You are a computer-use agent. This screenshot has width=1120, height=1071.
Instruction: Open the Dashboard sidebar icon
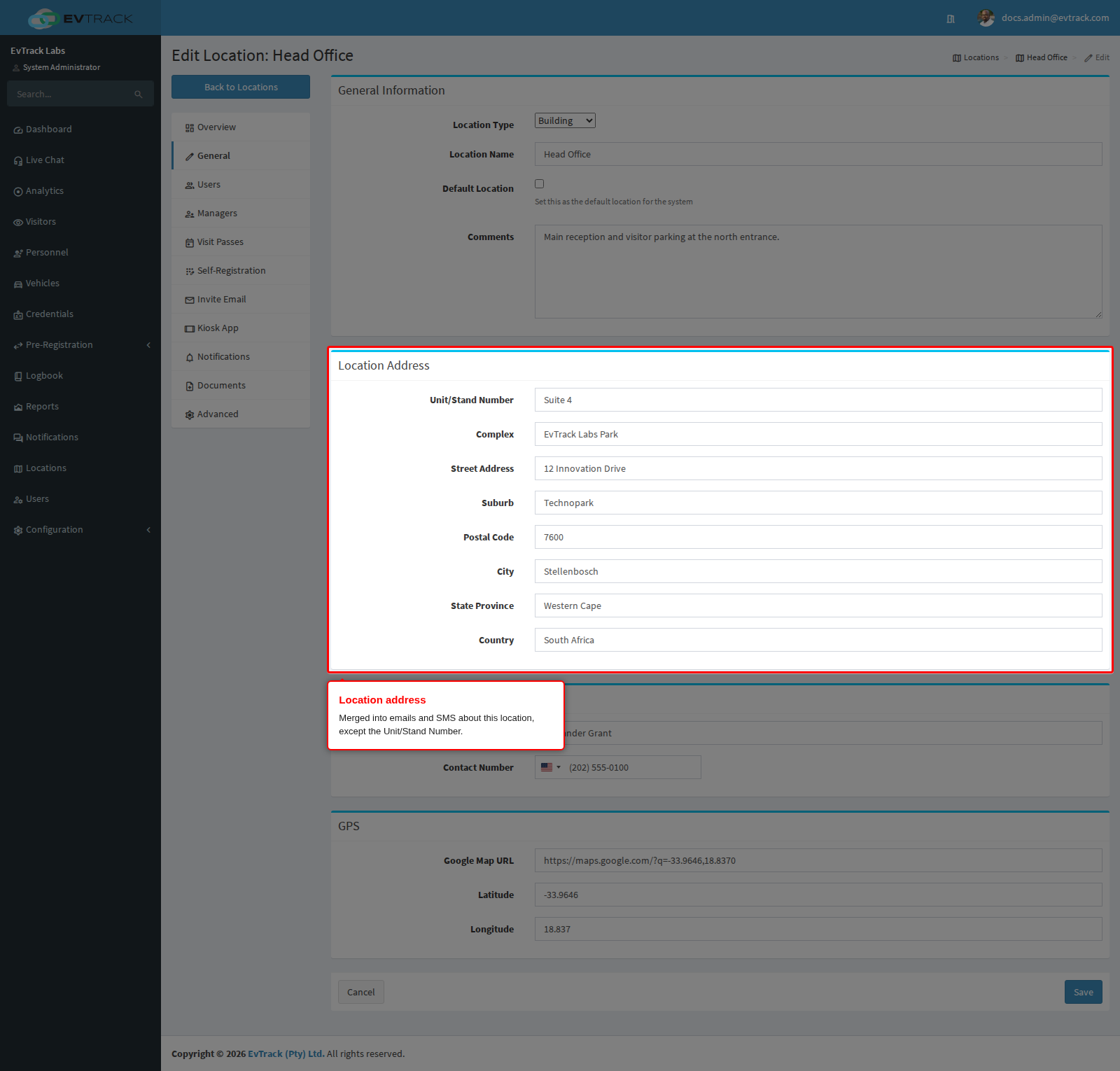18,130
